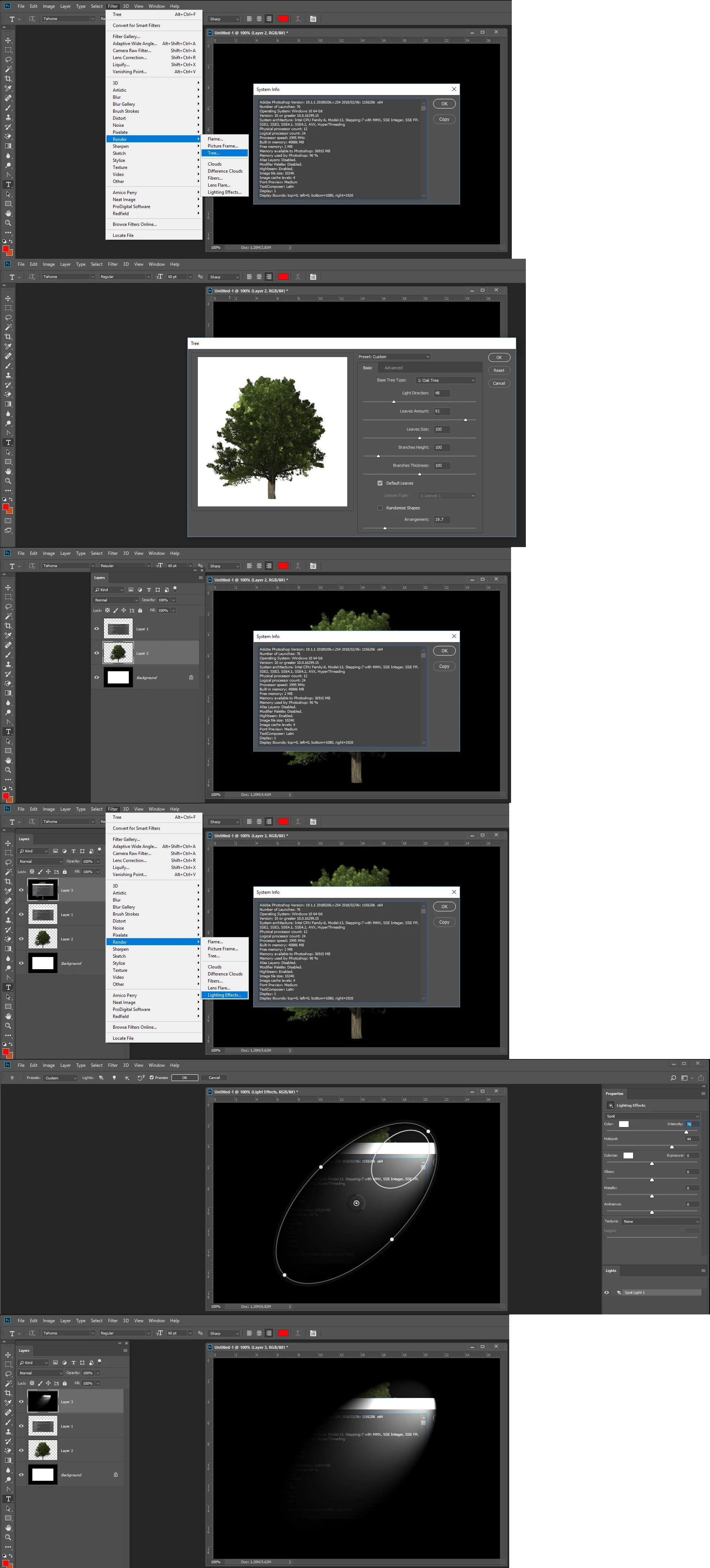Click the reset current light icon
The width and height of the screenshot is (710, 1568).
(141, 1078)
